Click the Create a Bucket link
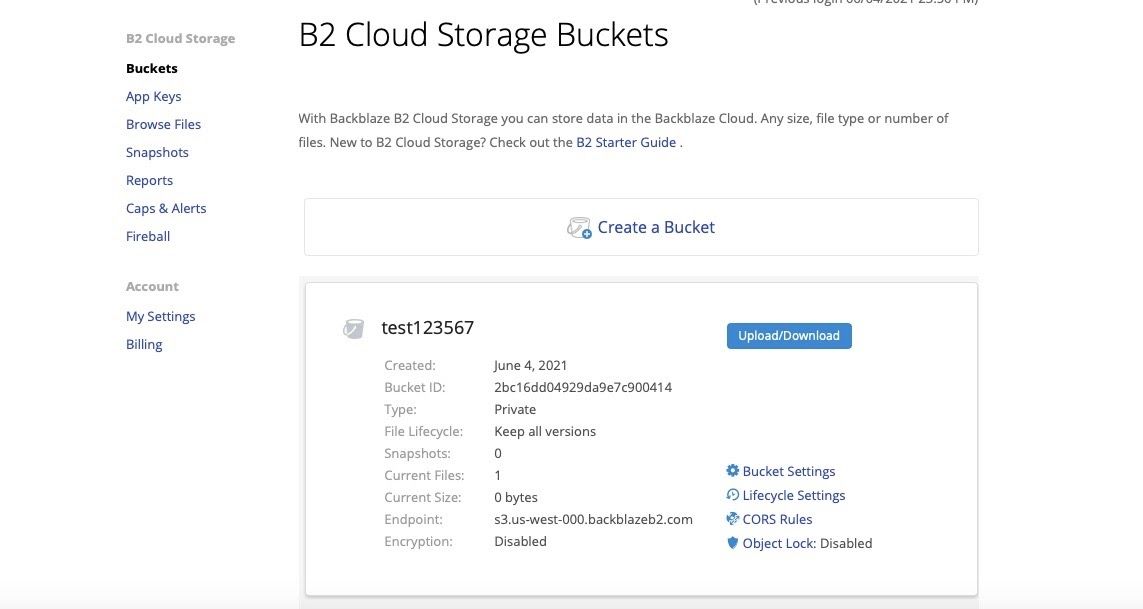Screen dimensions: 1143x609 pos(656,228)
